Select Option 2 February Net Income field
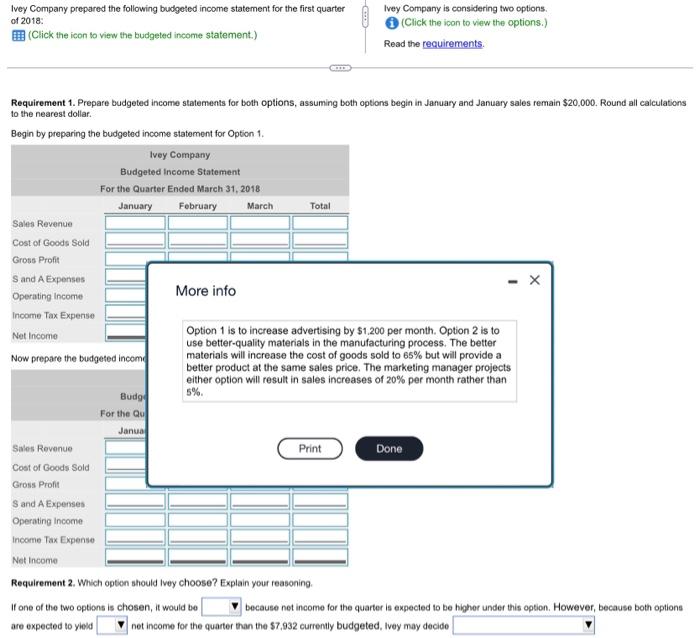Image resolution: width=700 pixels, height=638 pixels. [x=198, y=557]
